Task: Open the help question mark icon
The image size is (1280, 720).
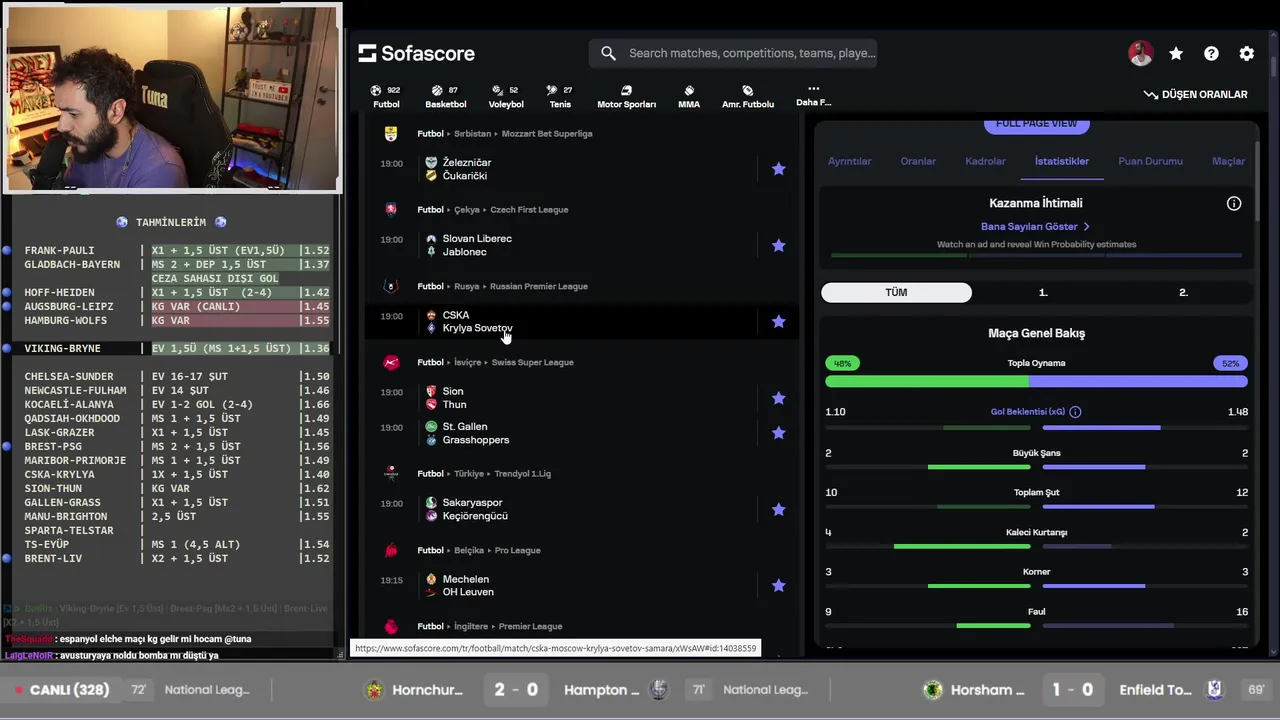Action: [x=1211, y=54]
